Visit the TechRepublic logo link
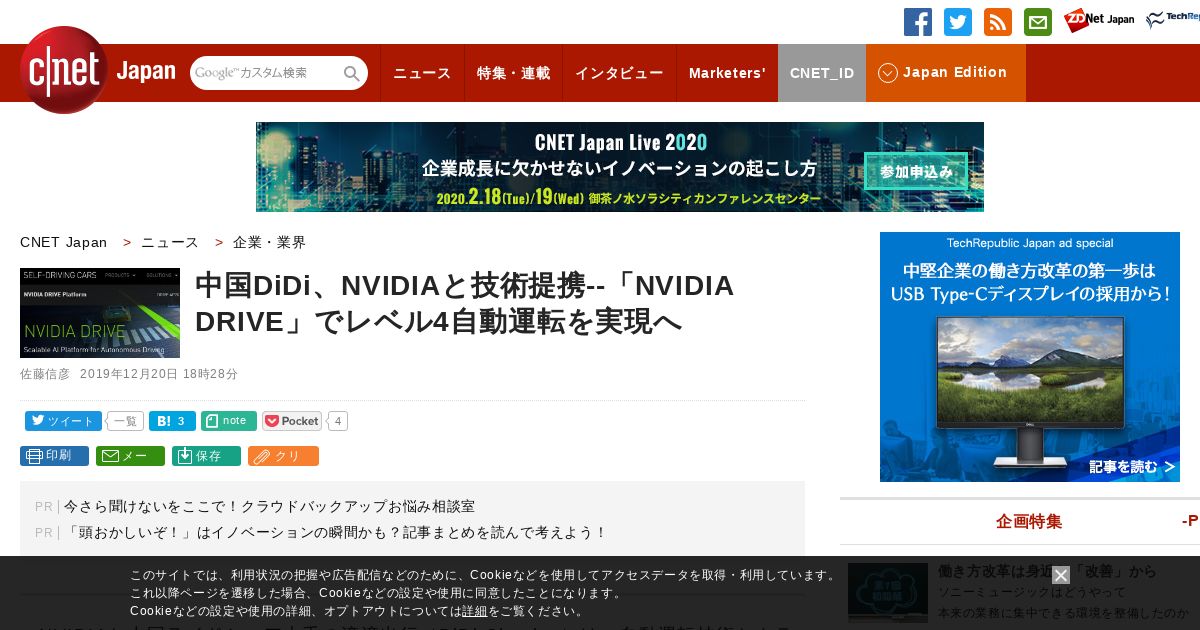Screen dimensions: 1200x630 1172,20
